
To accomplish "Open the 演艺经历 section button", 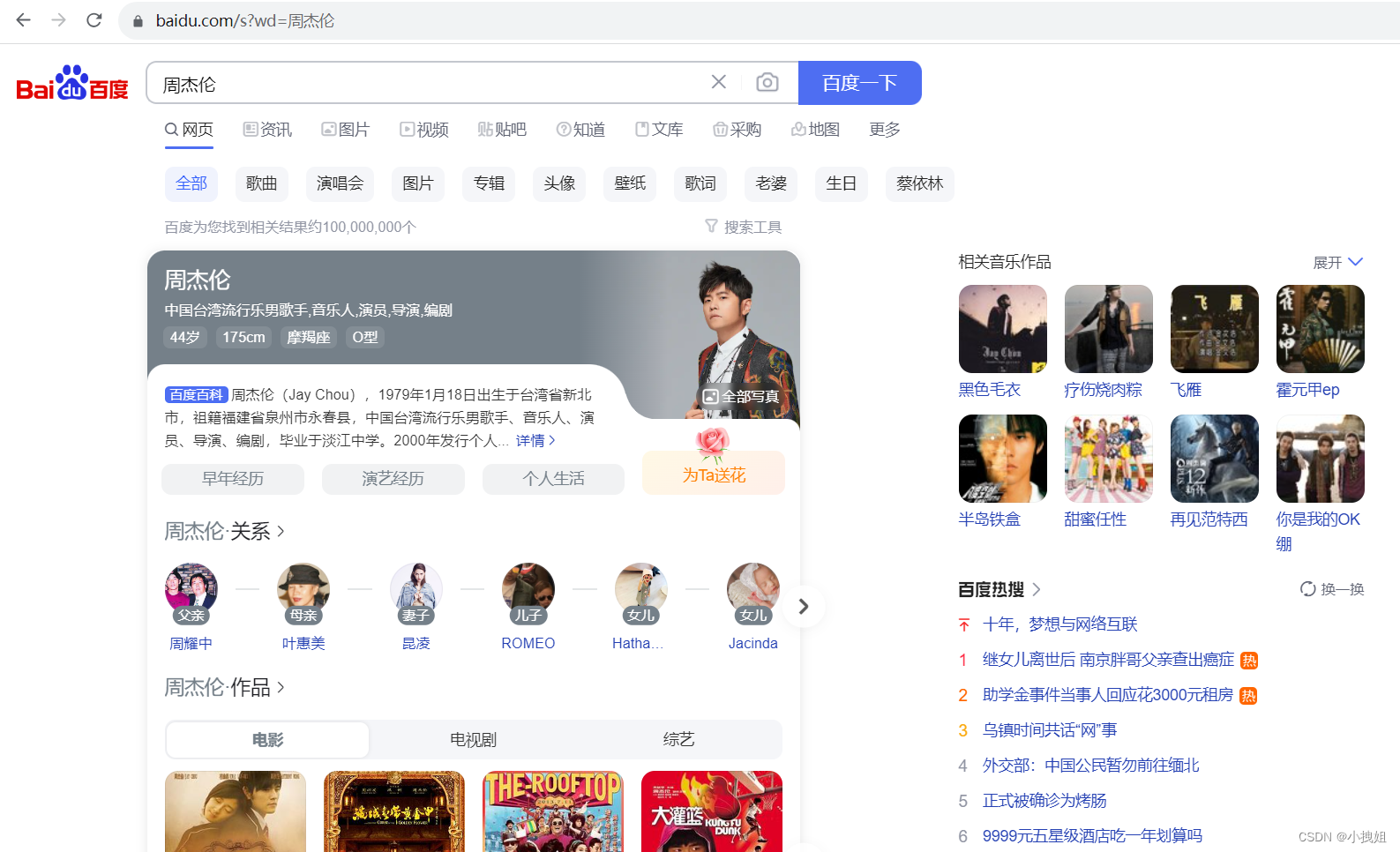I will [393, 479].
